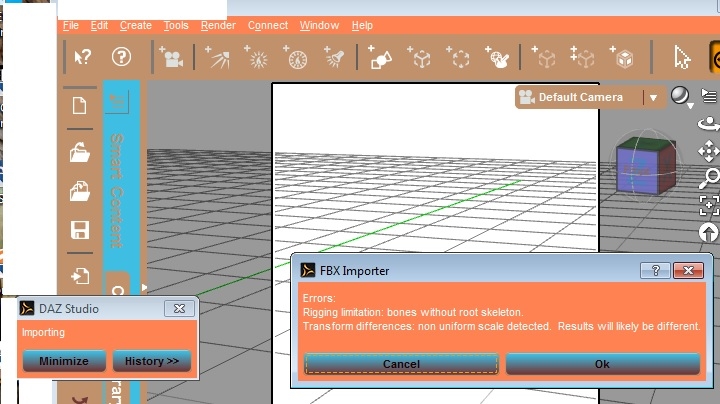720x404 pixels.
Task: Click Ok in FBX Importer dialog
Action: coord(602,364)
